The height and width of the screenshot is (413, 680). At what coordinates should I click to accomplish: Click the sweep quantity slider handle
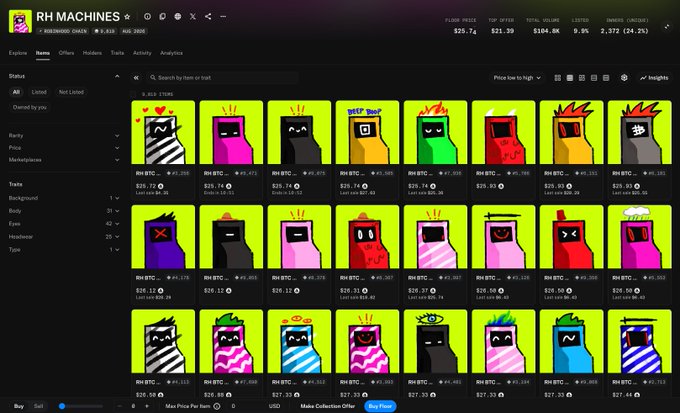pyautogui.click(x=62, y=406)
